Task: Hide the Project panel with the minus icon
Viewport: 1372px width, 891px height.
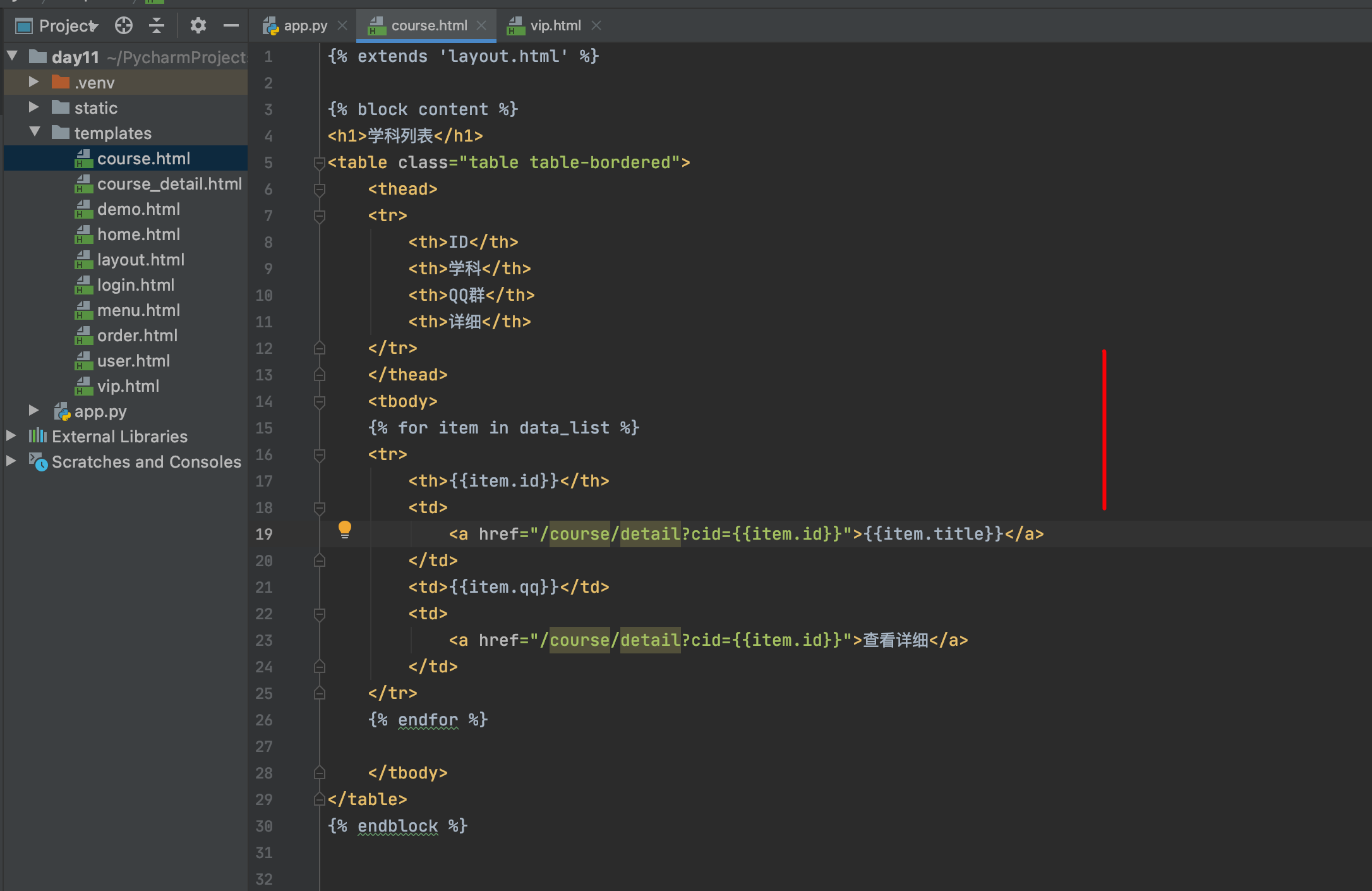Action: [231, 25]
